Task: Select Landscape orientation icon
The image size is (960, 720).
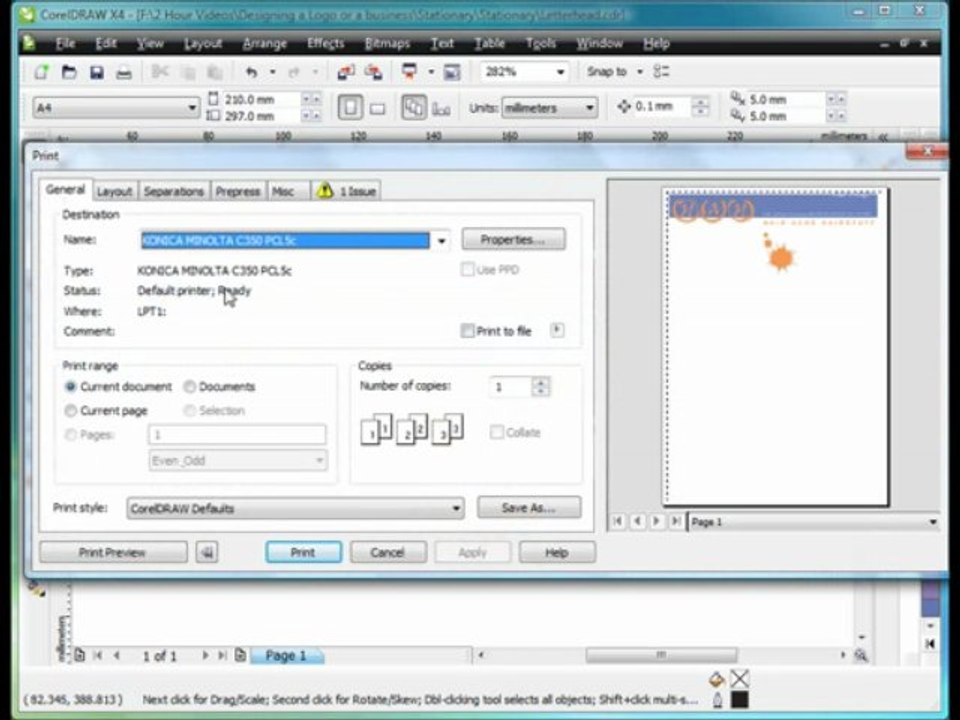Action: pos(378,108)
